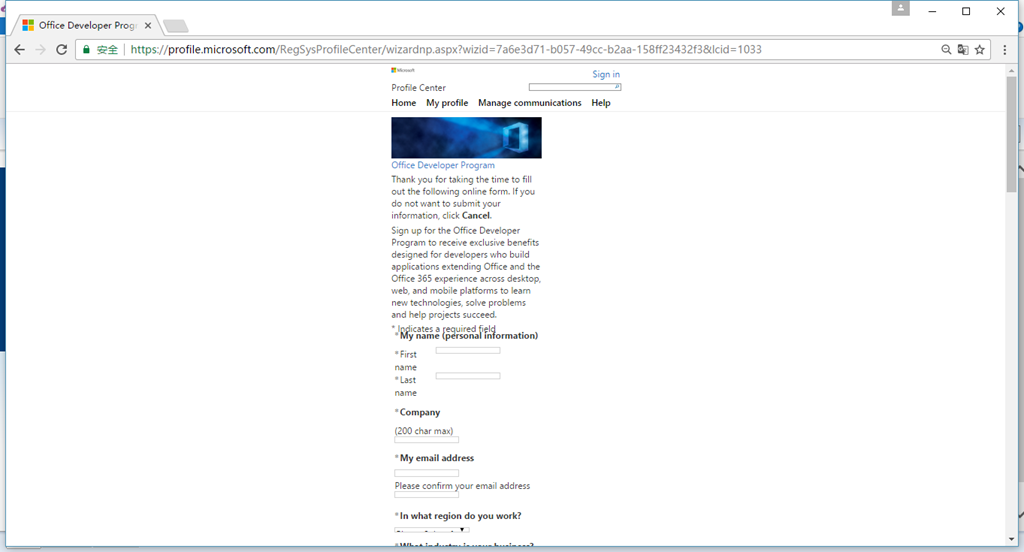
Task: Expand the work region dropdown
Action: point(432,530)
